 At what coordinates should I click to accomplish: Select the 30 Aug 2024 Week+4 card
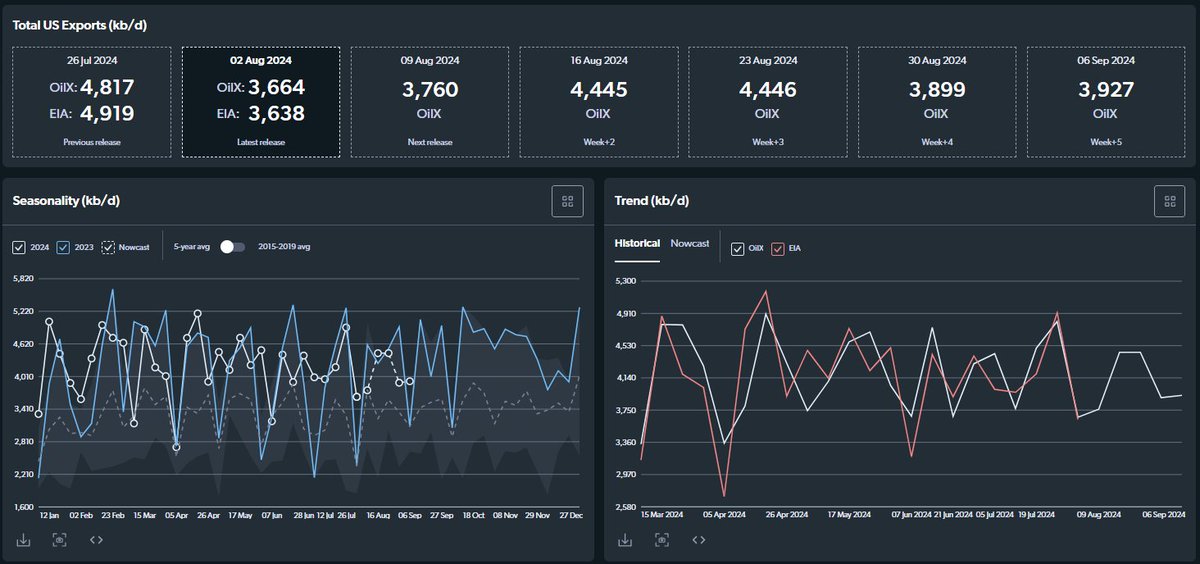pyautogui.click(x=937, y=101)
